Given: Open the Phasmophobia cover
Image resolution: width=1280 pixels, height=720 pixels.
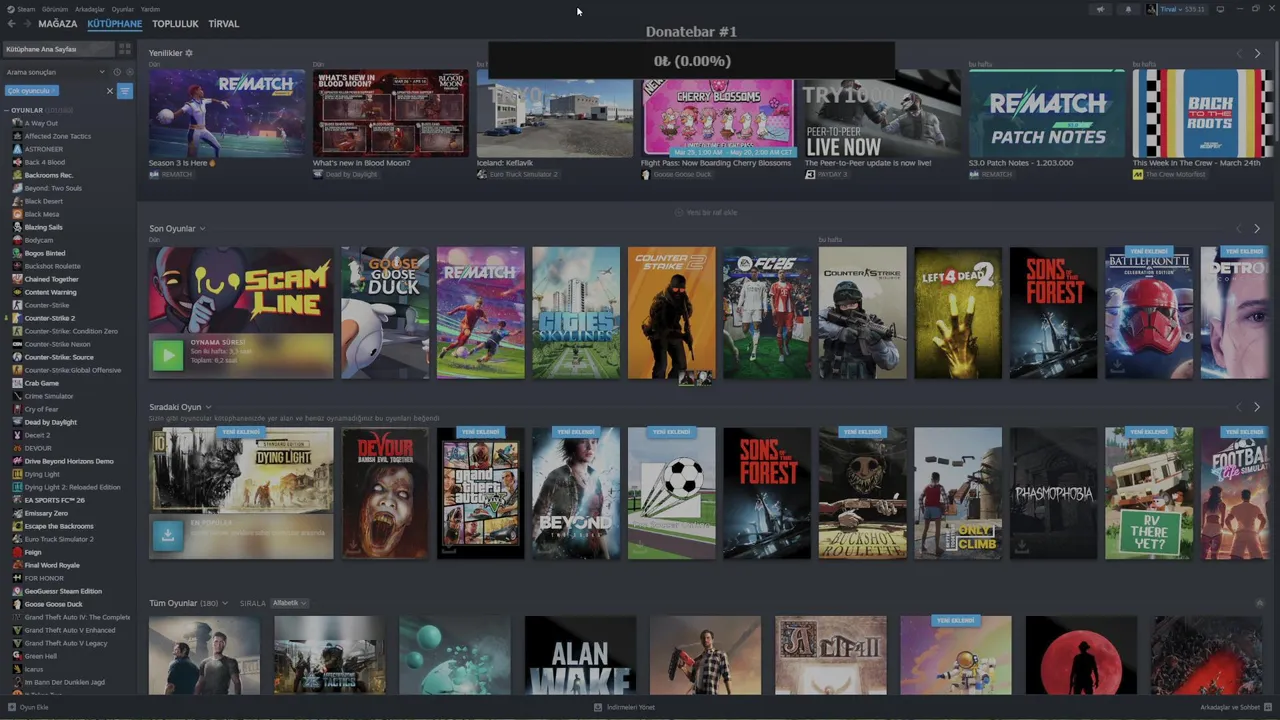Looking at the screenshot, I should point(1054,493).
